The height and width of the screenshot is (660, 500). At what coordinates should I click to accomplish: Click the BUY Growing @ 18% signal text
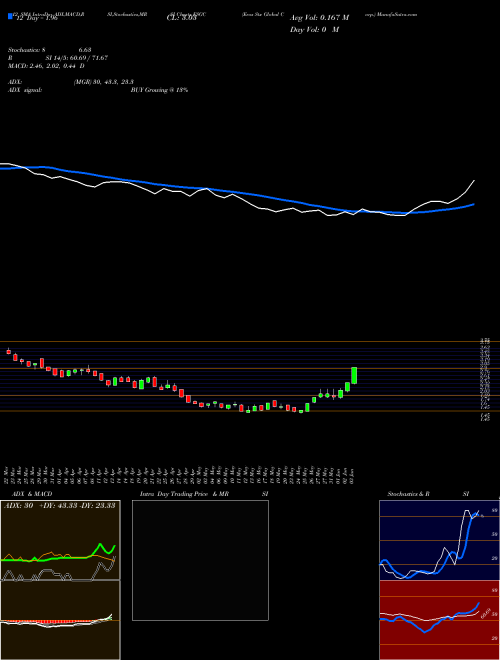(x=159, y=90)
